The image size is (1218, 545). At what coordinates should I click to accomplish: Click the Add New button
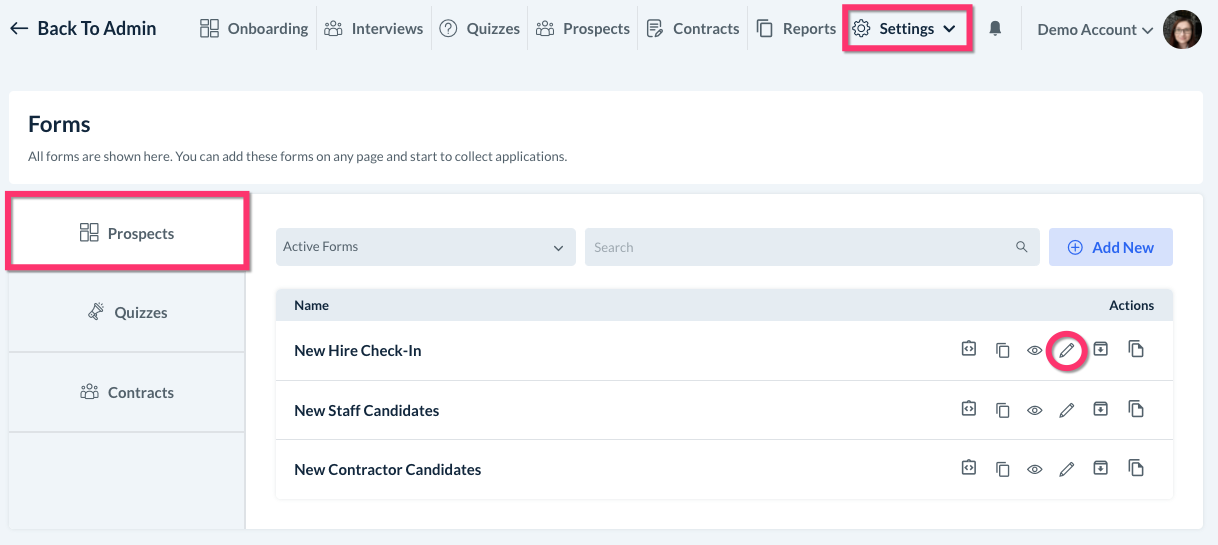coord(1110,247)
